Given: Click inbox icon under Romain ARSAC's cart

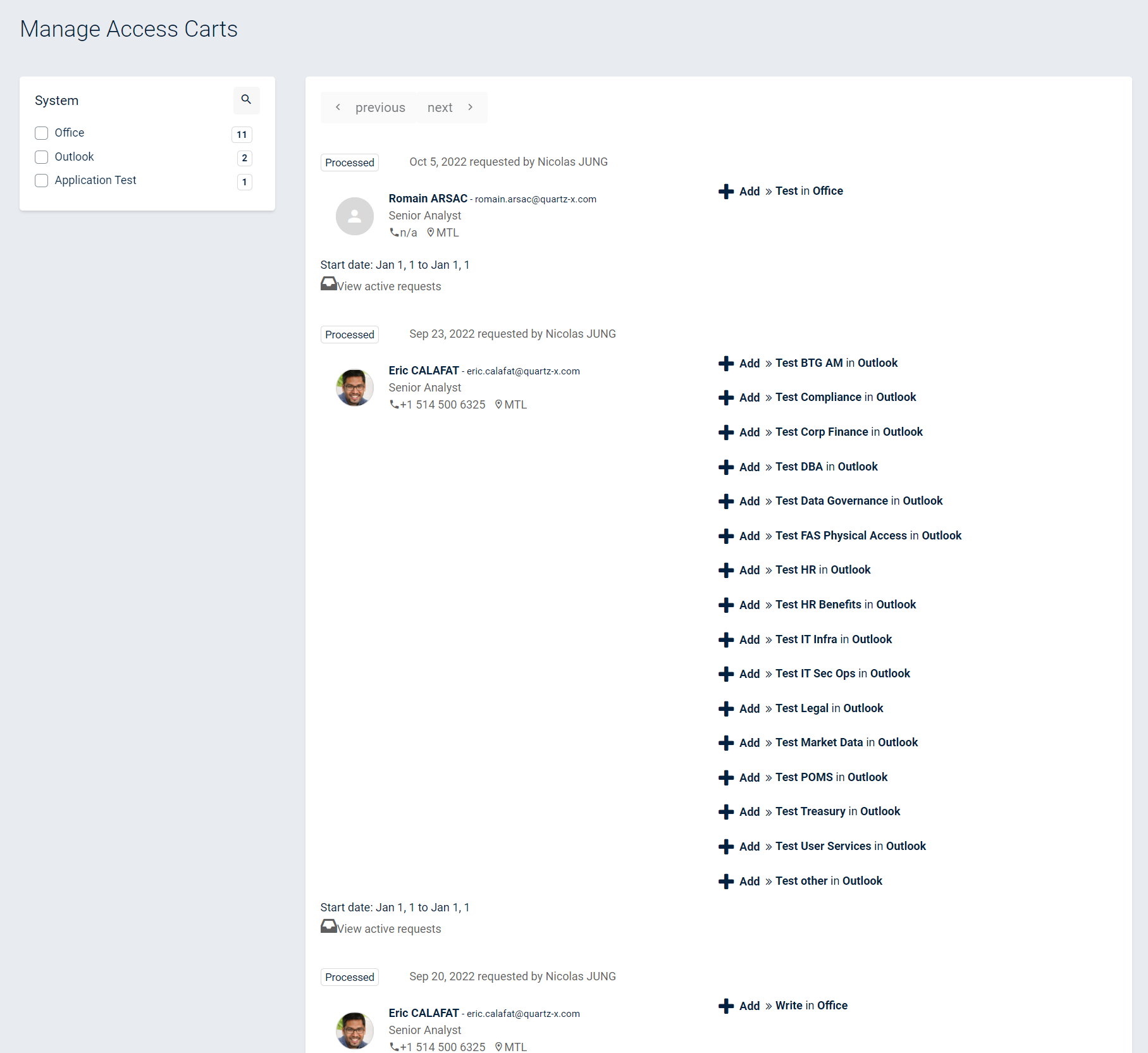Looking at the screenshot, I should coord(328,284).
